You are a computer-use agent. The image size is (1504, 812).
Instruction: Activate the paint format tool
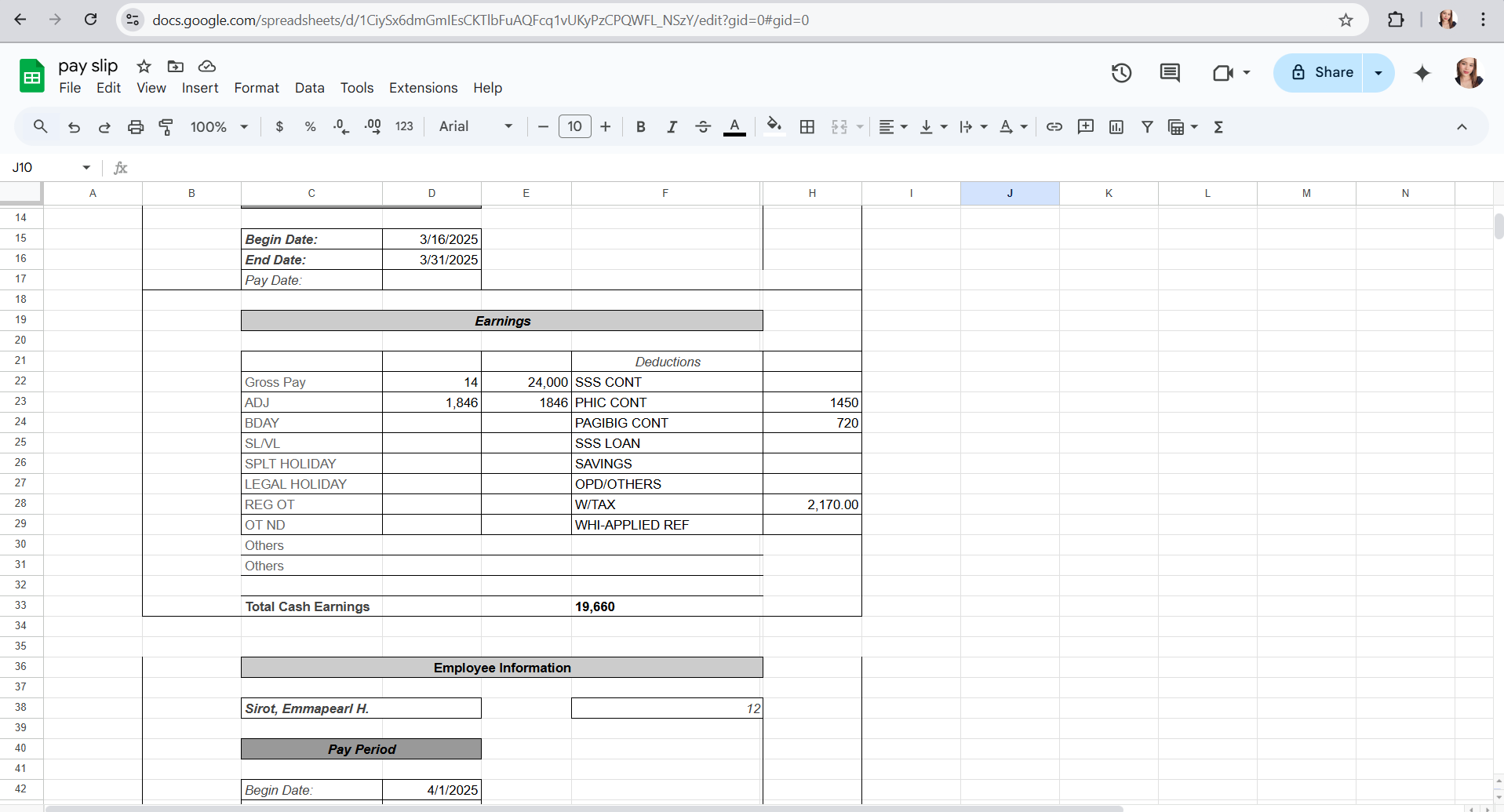[166, 126]
